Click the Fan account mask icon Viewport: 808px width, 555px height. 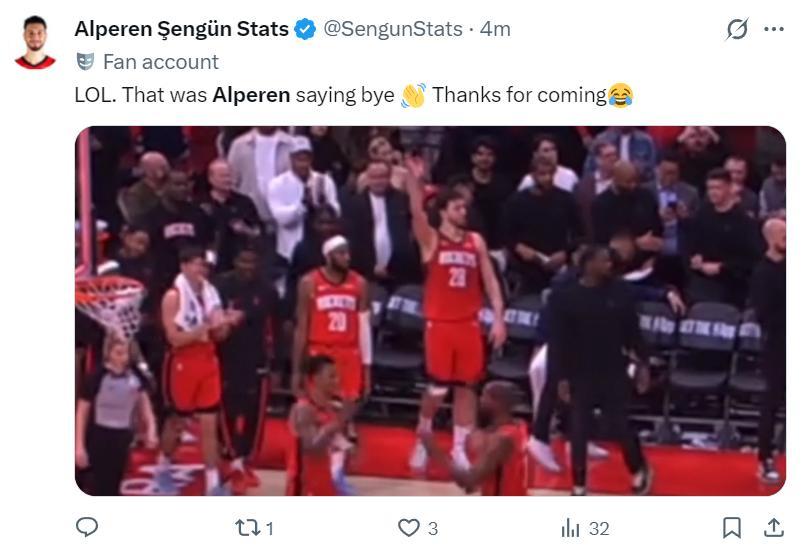pos(85,62)
